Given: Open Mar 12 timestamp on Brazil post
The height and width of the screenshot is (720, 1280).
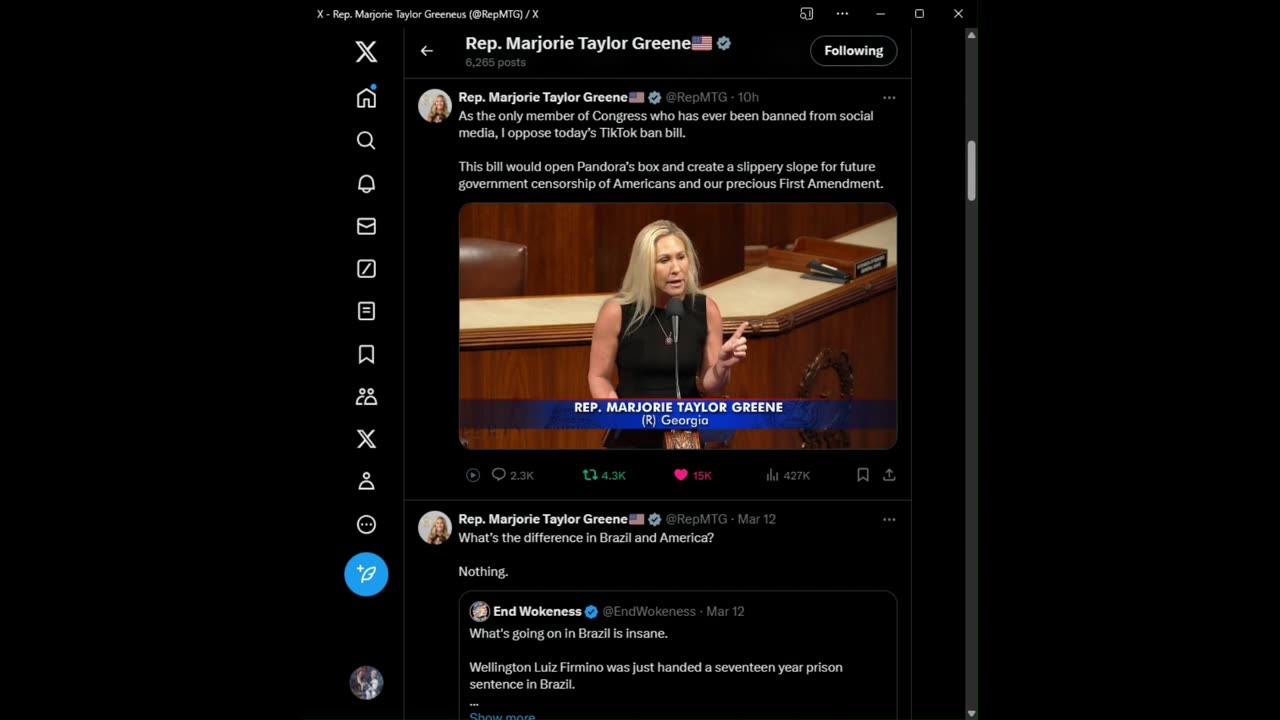Looking at the screenshot, I should [x=756, y=520].
